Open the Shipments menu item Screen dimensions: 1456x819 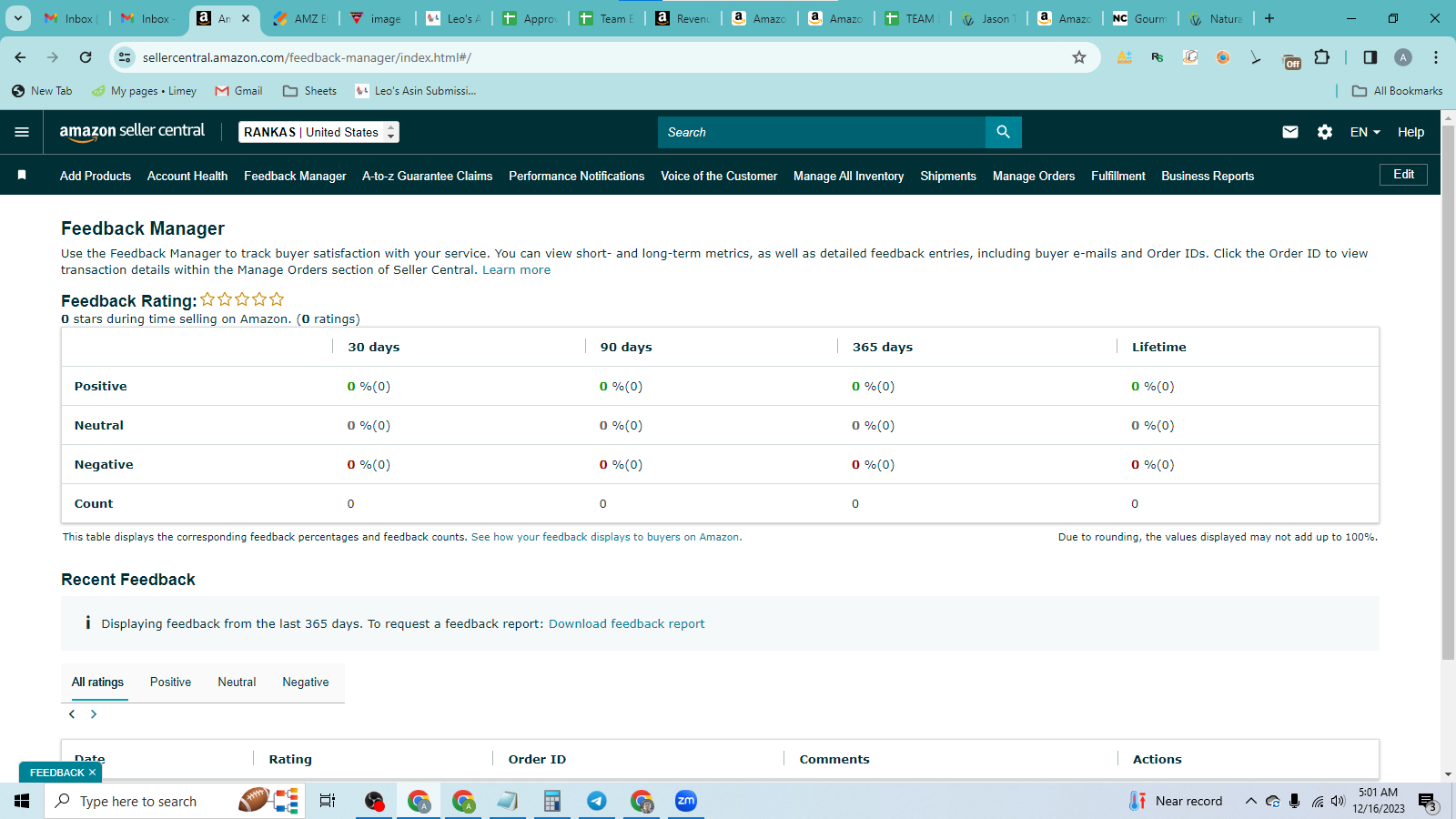pyautogui.click(x=948, y=176)
